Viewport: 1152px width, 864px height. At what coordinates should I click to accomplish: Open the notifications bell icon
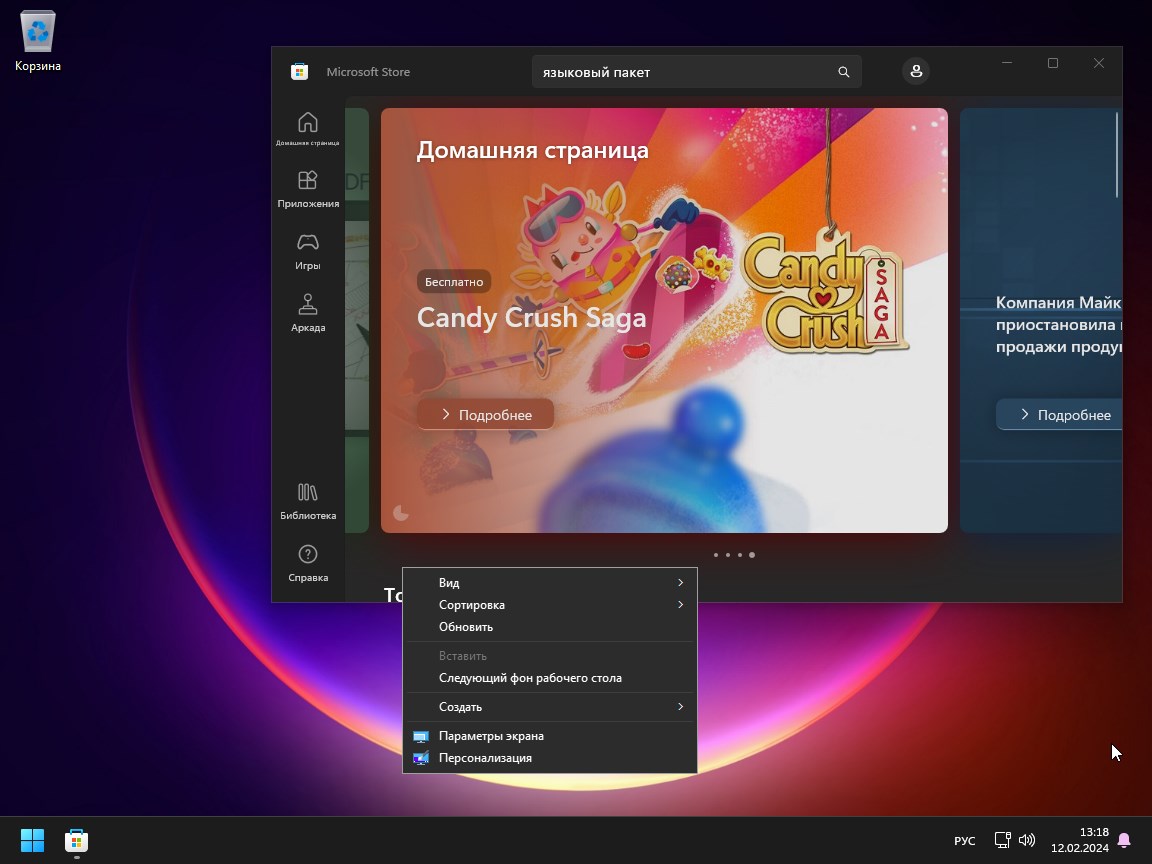click(1124, 840)
